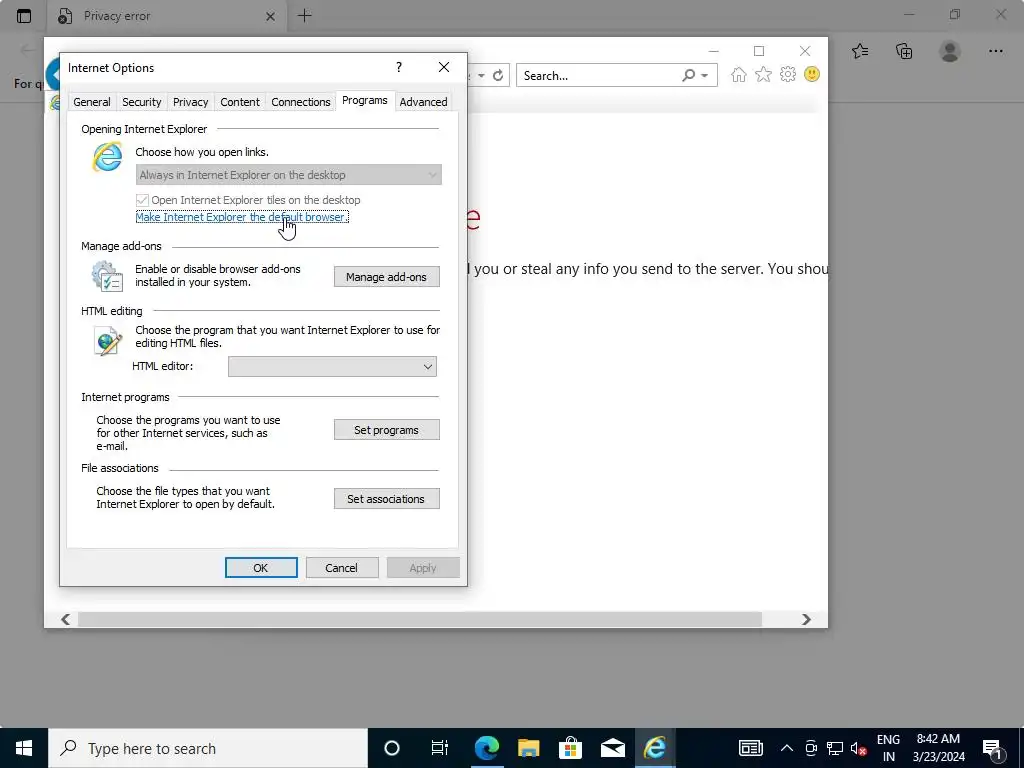Click the Internet Explorer logo in dialog

(x=107, y=157)
